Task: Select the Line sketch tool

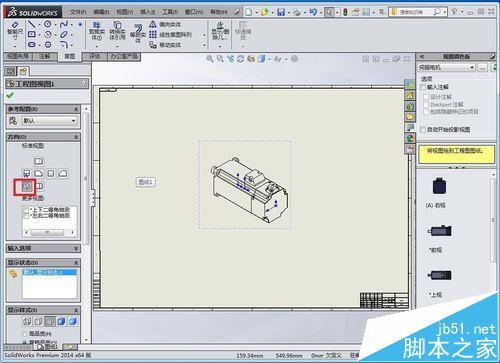Action: click(32, 24)
